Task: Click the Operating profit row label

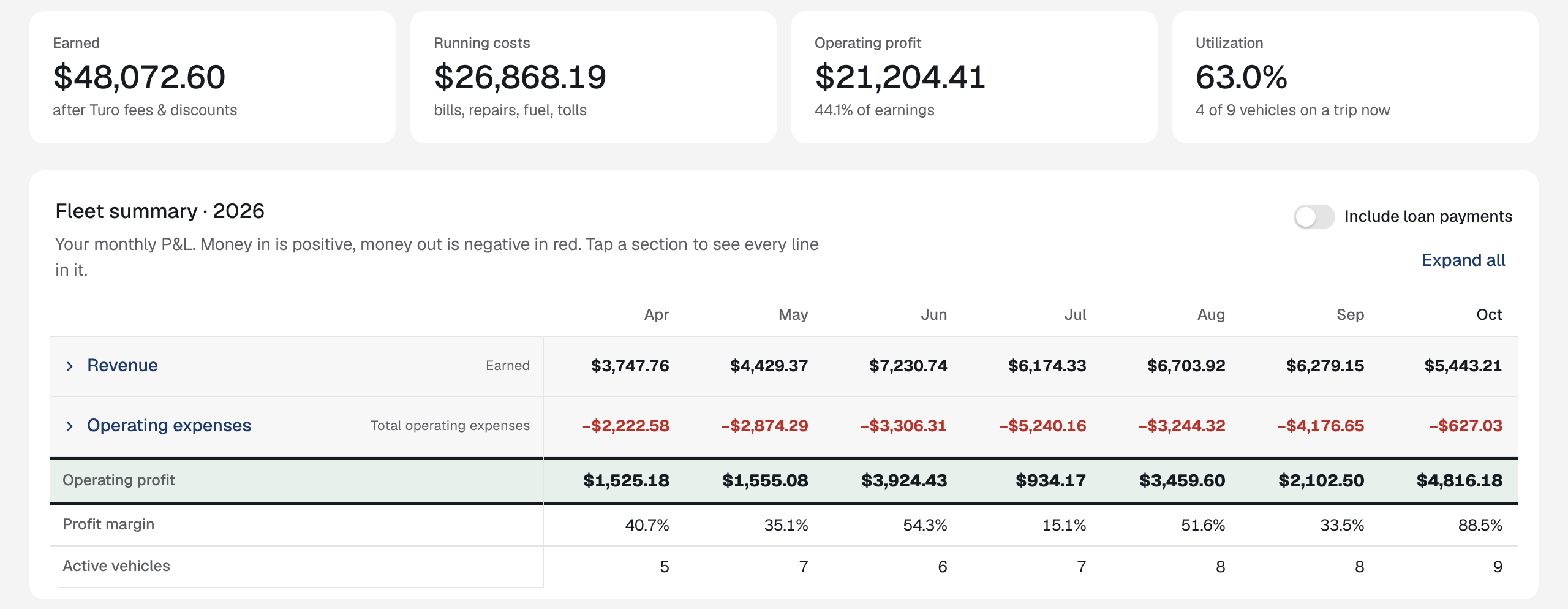Action: click(x=119, y=480)
